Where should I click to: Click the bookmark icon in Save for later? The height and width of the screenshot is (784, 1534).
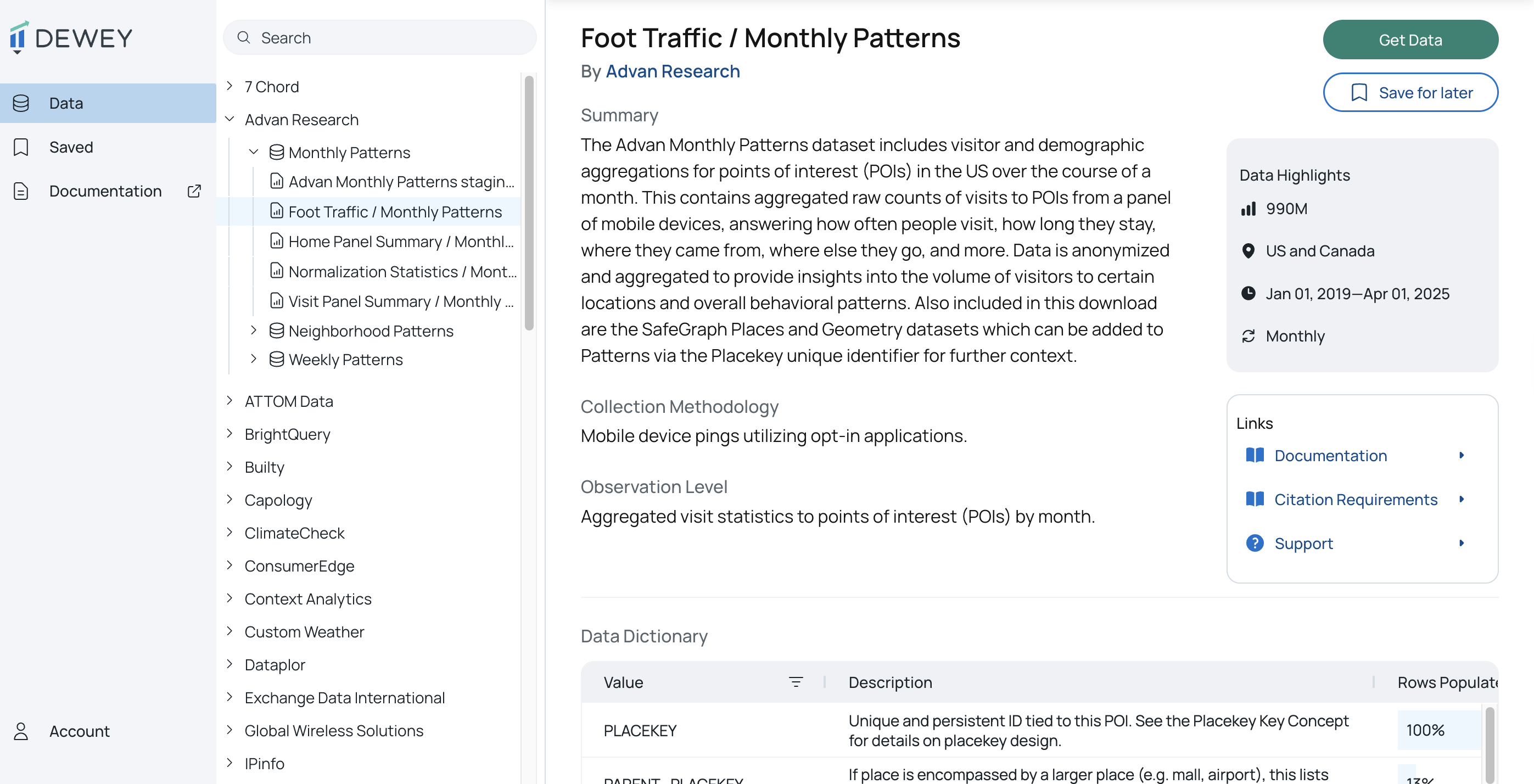click(x=1359, y=92)
